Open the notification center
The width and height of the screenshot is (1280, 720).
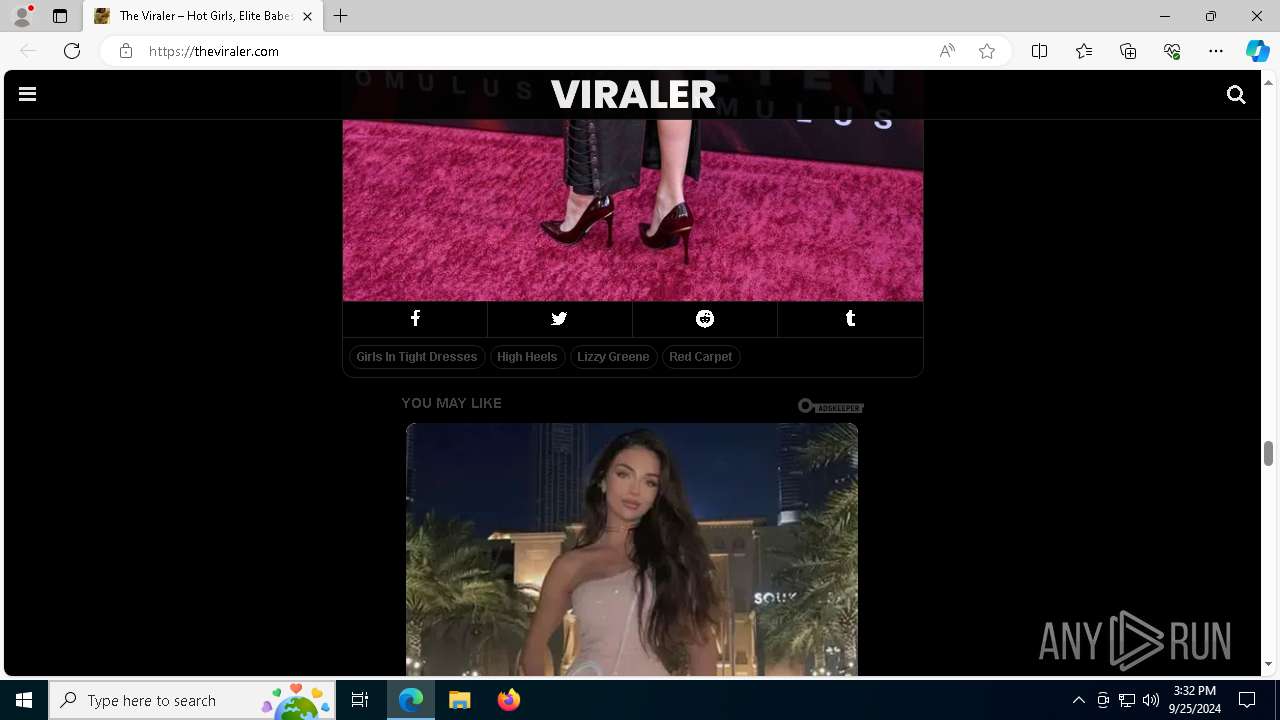point(1247,700)
